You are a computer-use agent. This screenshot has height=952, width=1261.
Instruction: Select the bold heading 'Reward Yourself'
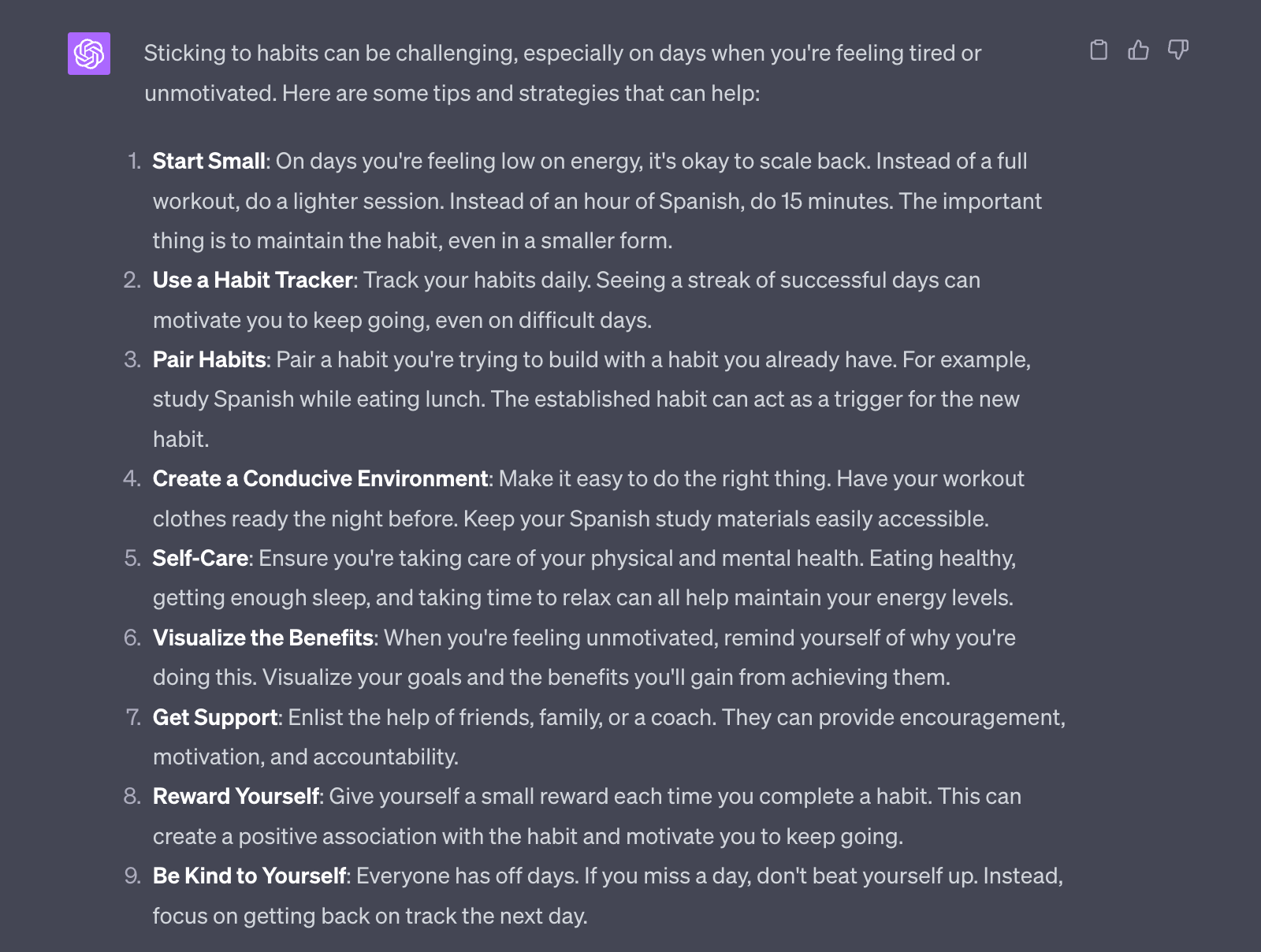(x=236, y=797)
